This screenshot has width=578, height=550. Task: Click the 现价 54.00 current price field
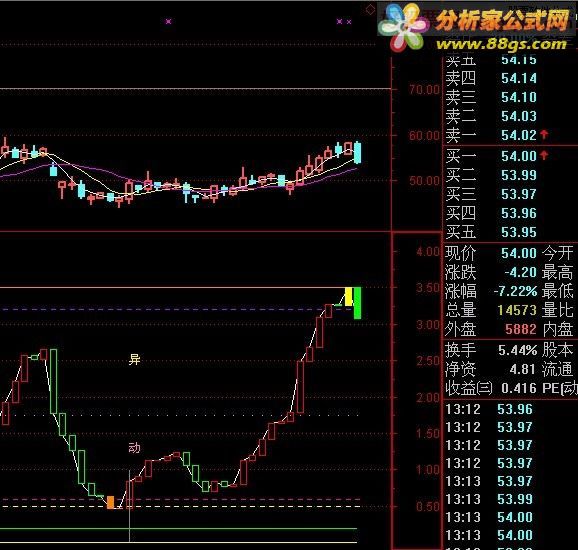pyautogui.click(x=491, y=253)
